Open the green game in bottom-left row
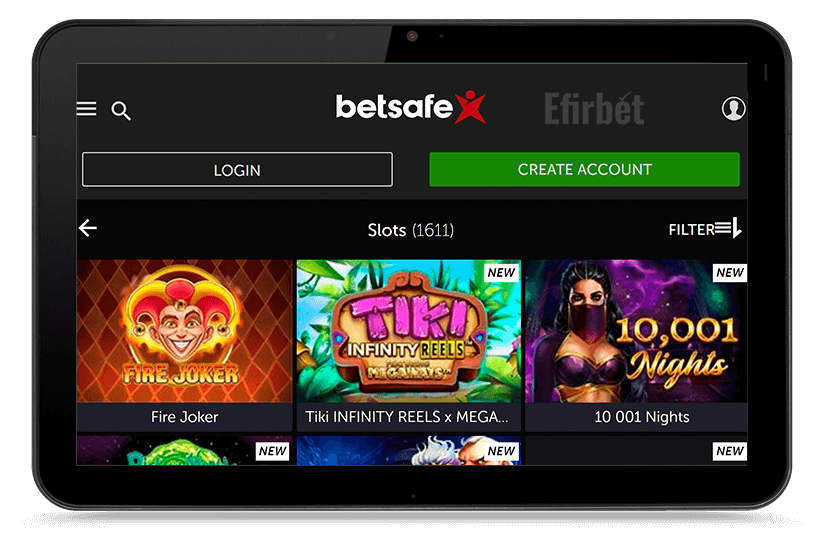The width and height of the screenshot is (820, 542). click(x=184, y=450)
